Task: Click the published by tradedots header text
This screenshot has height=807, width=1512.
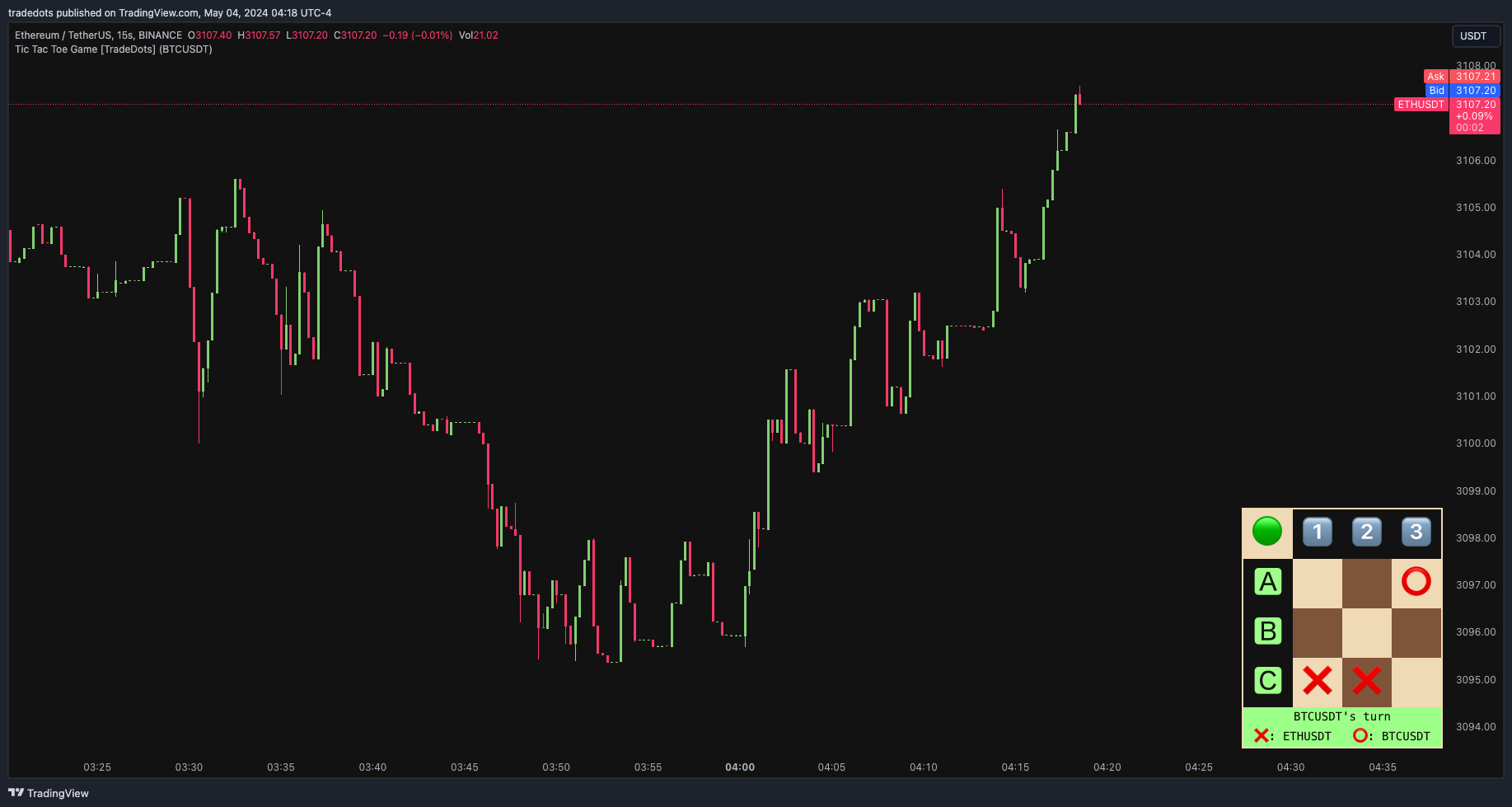Action: pyautogui.click(x=170, y=13)
